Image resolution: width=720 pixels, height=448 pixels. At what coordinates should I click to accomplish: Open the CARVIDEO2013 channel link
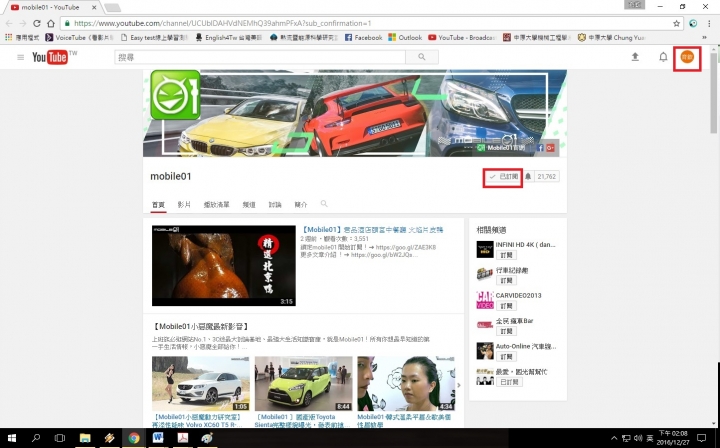click(x=518, y=296)
